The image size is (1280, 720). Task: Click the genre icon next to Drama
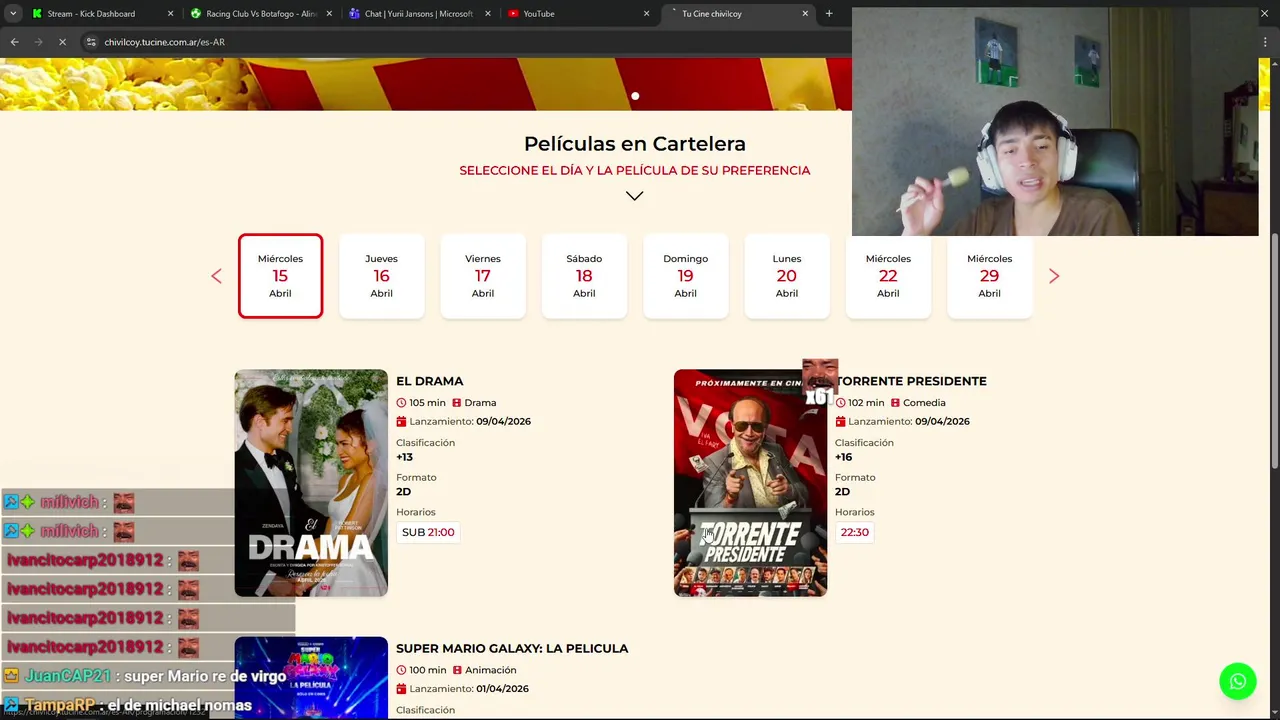coord(457,403)
